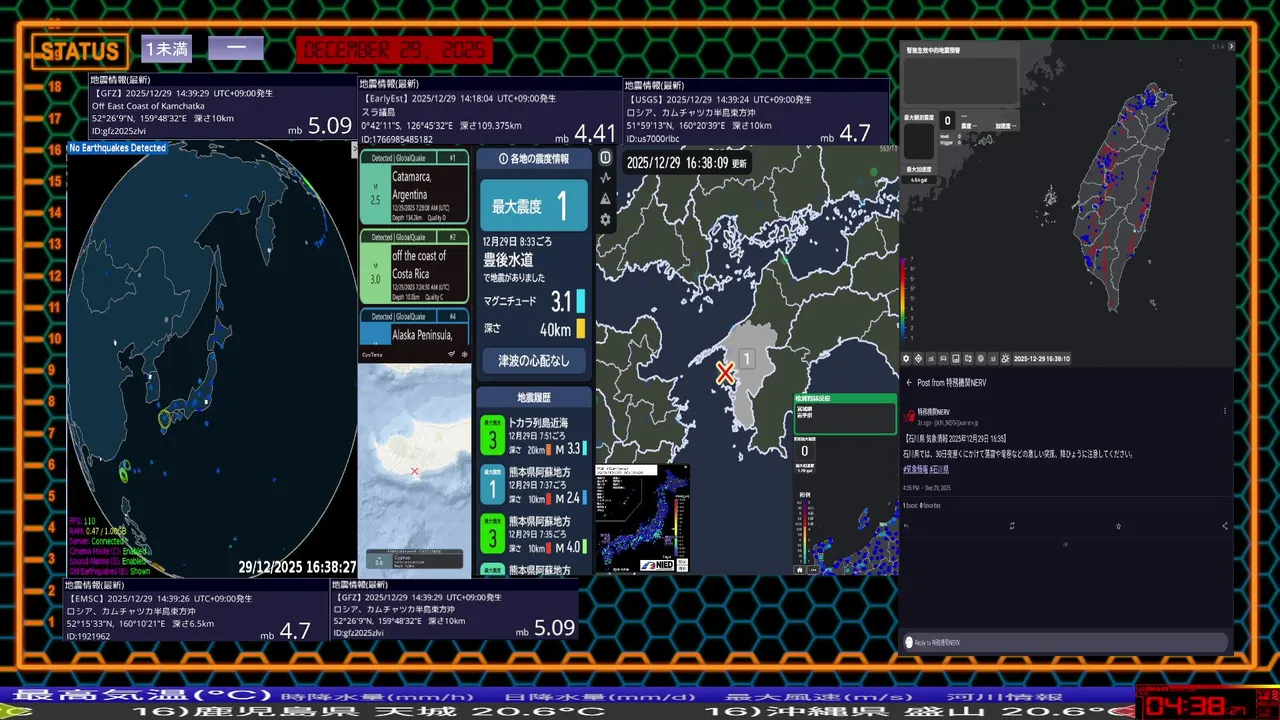Screen dimensions: 1280x720
Task: Click the diamond locate icon in Taiwan toolbar
Action: tap(918, 359)
